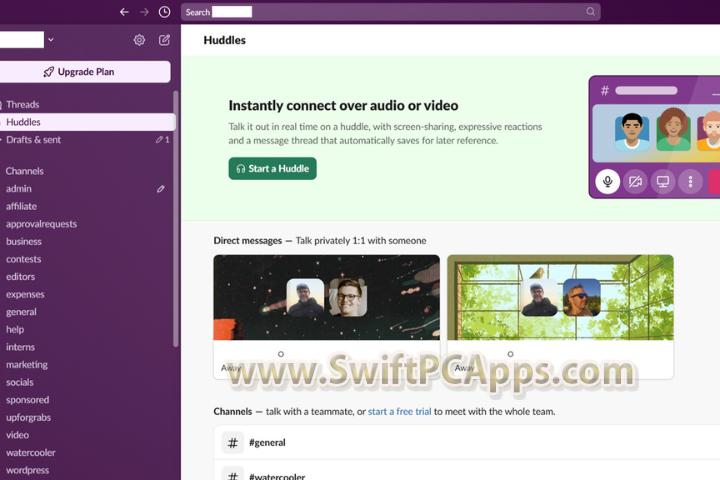The height and width of the screenshot is (480, 720).
Task: Expand workspace name dropdown chevron
Action: (51, 40)
